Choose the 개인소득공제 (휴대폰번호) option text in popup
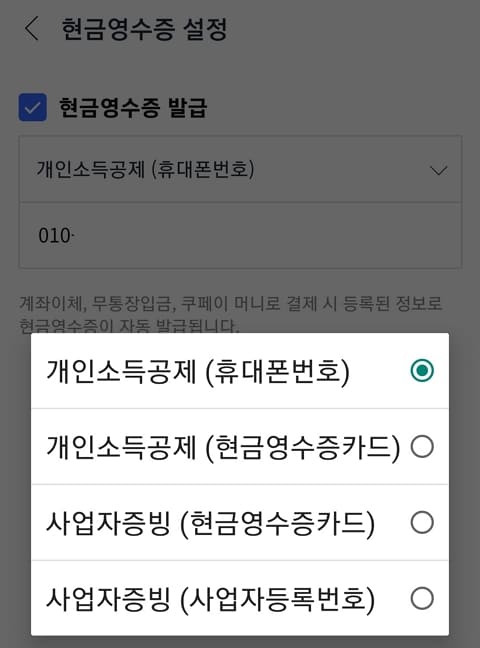The height and width of the screenshot is (648, 480). (x=198, y=371)
